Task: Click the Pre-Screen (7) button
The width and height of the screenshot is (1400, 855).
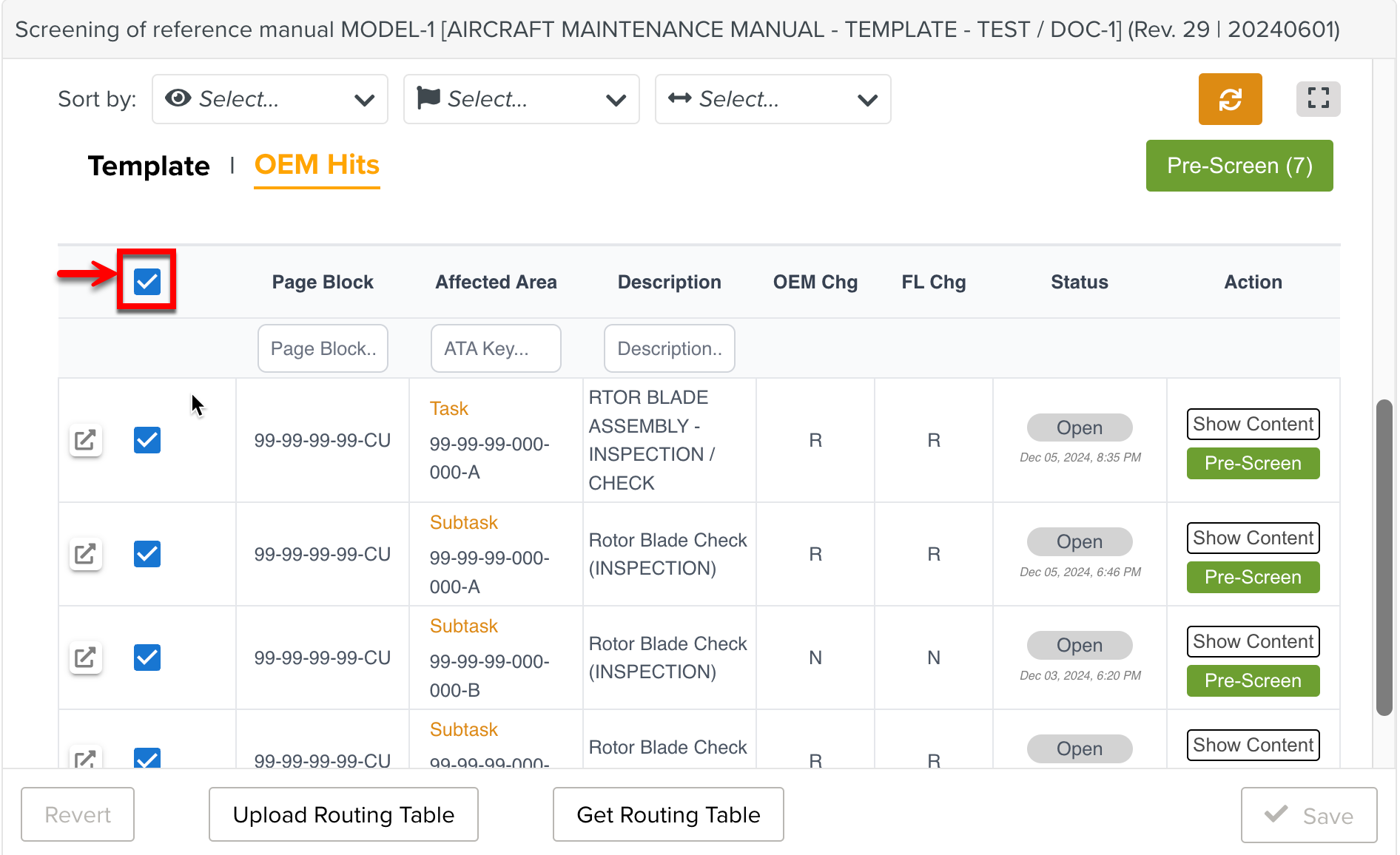Action: 1239,166
